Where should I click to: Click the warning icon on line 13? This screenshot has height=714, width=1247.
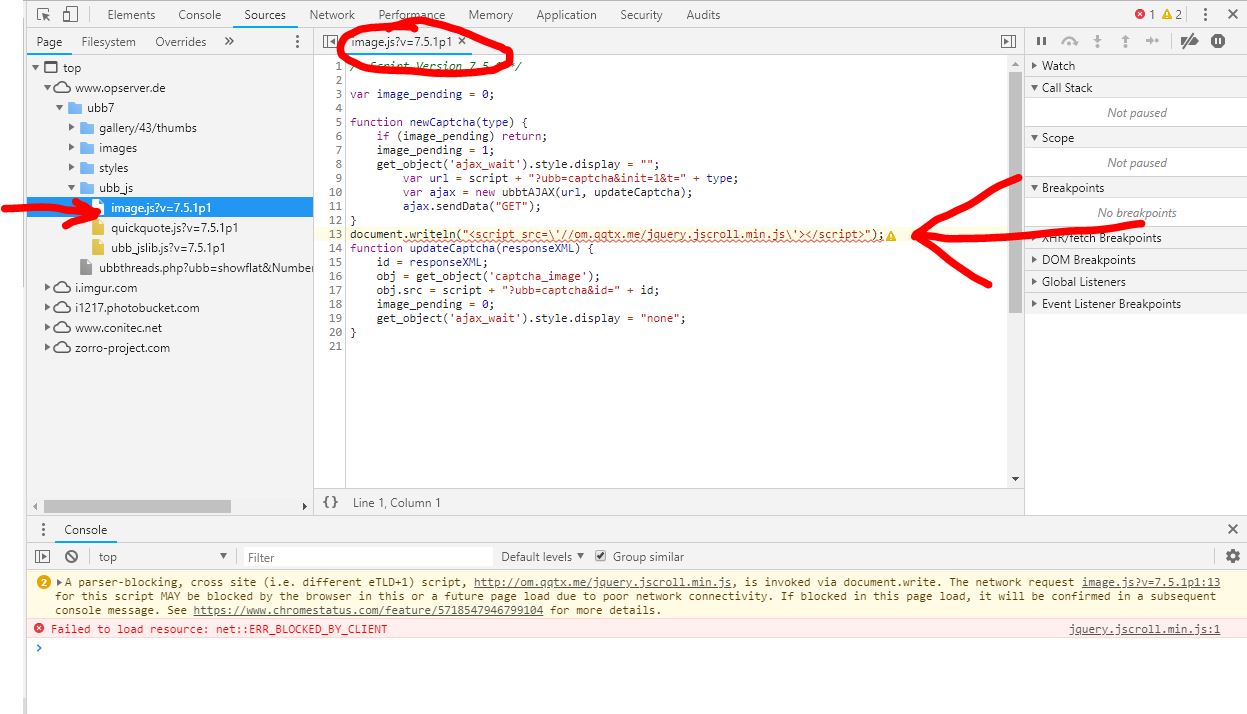pos(891,235)
